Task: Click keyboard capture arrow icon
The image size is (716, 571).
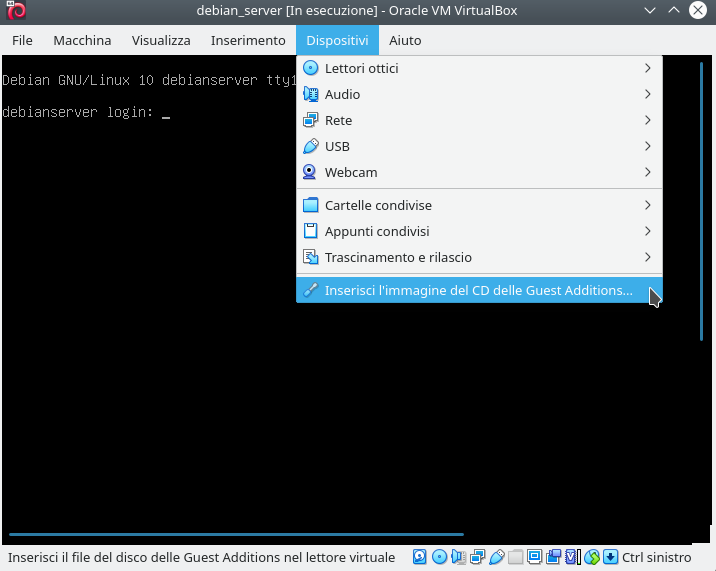Action: 611,557
